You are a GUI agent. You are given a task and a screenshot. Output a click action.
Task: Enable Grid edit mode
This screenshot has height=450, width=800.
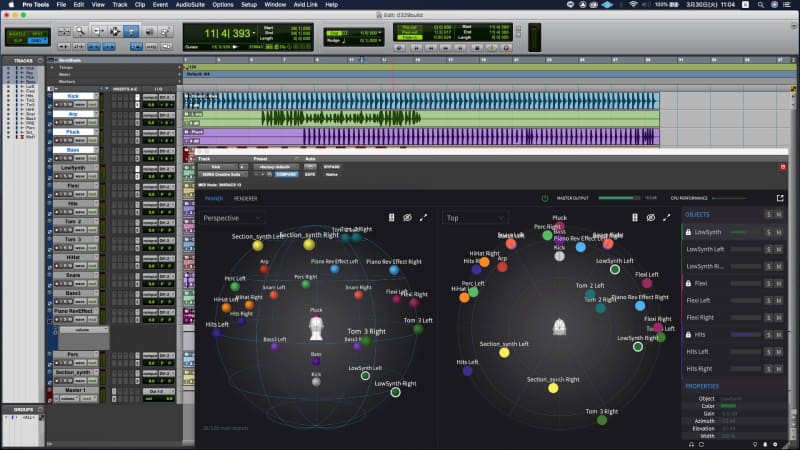37,40
